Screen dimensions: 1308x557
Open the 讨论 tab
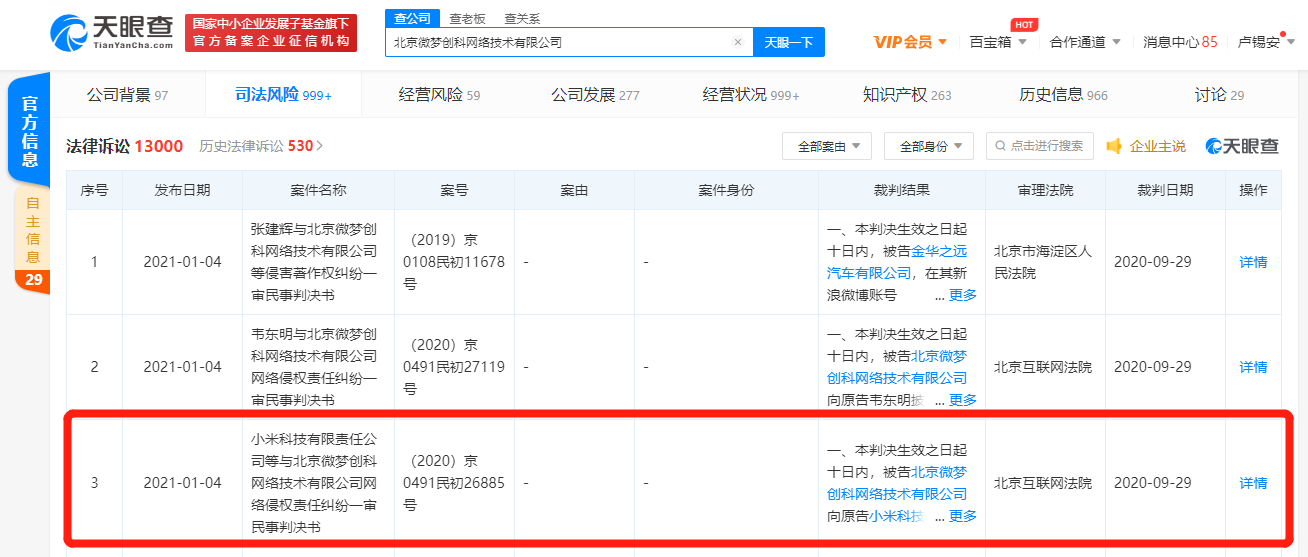(1219, 95)
